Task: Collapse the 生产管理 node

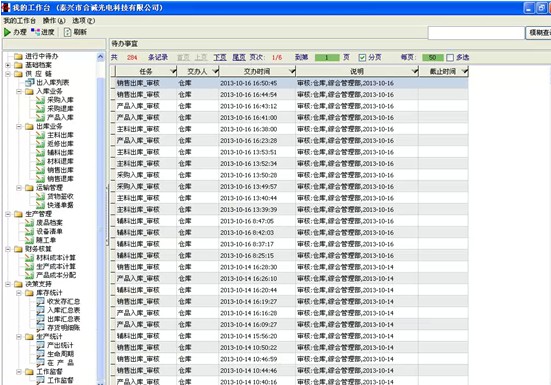Action: click(x=8, y=214)
